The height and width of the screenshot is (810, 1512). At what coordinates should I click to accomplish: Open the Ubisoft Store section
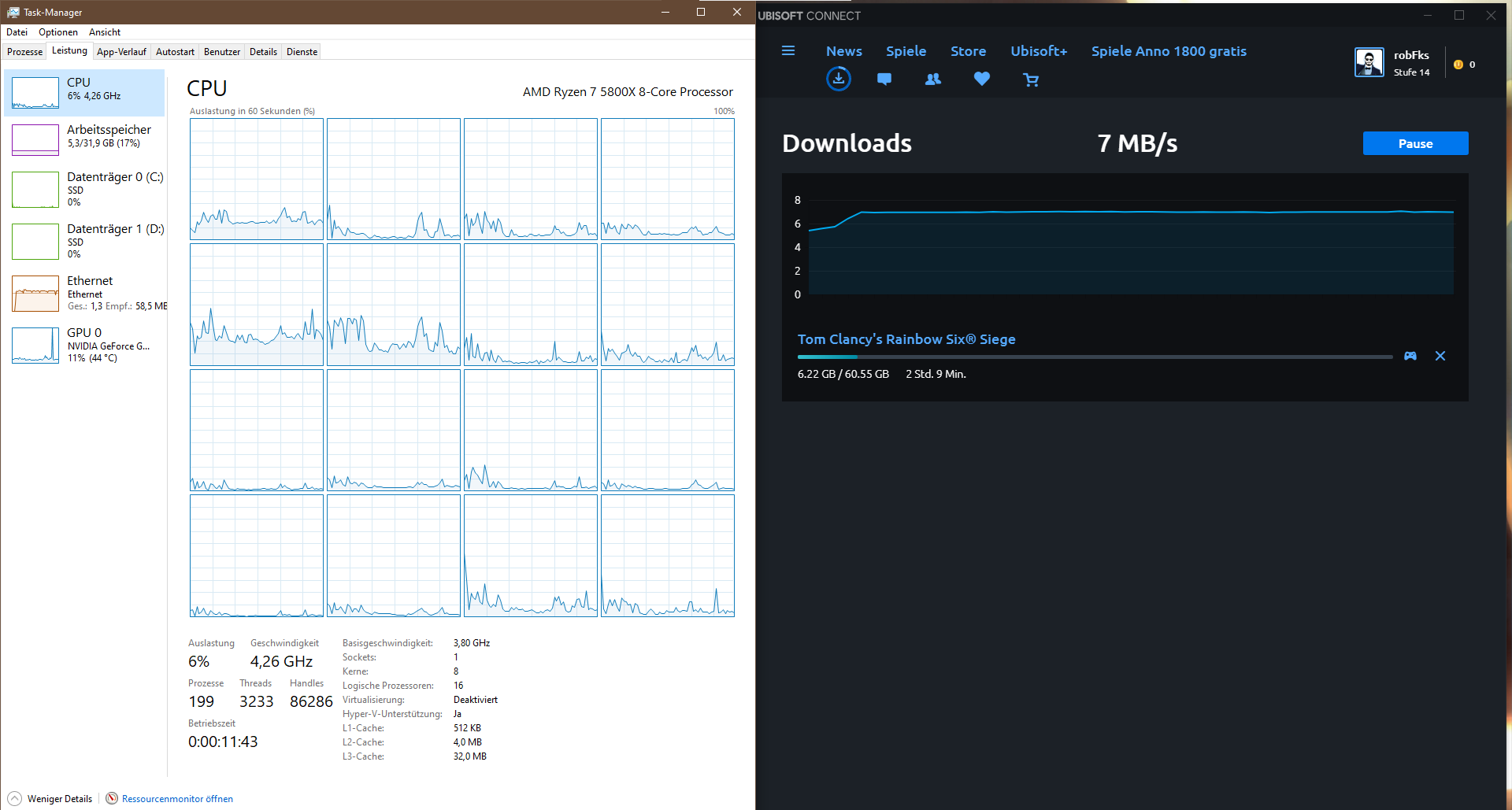[x=969, y=51]
